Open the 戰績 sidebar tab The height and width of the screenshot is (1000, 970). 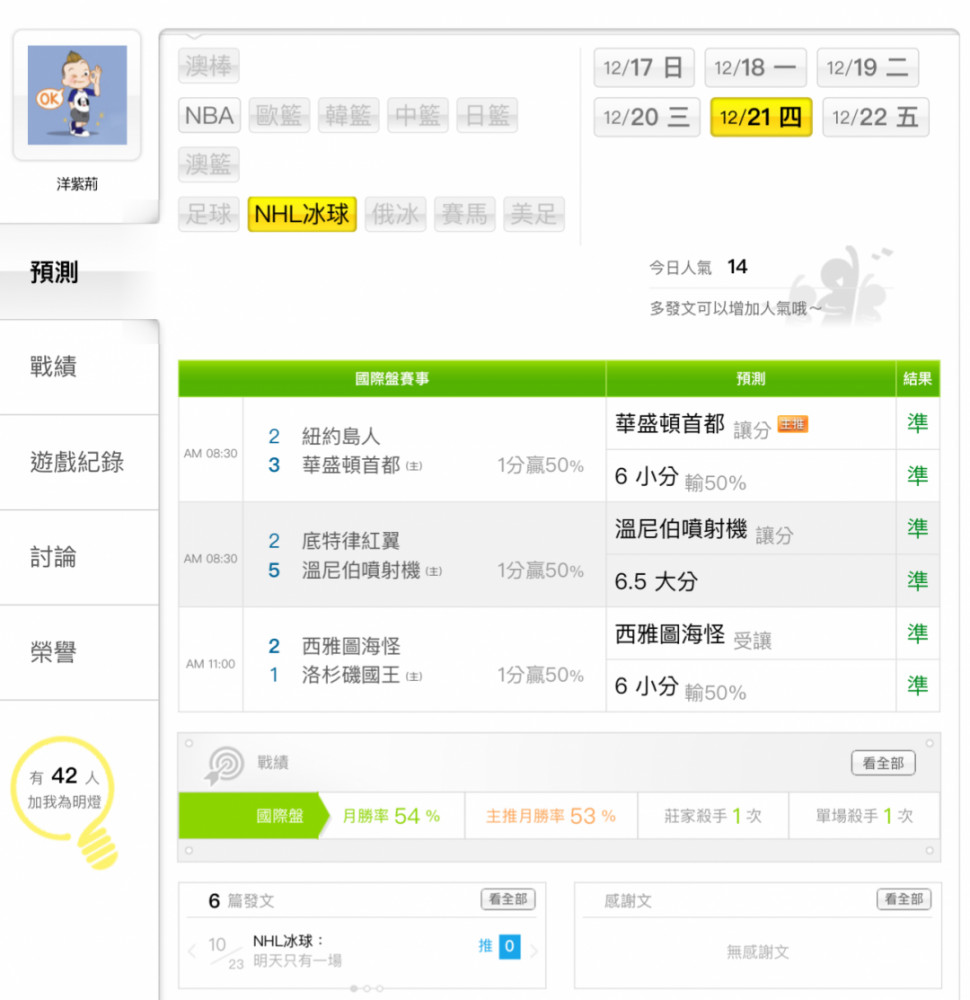(x=54, y=367)
